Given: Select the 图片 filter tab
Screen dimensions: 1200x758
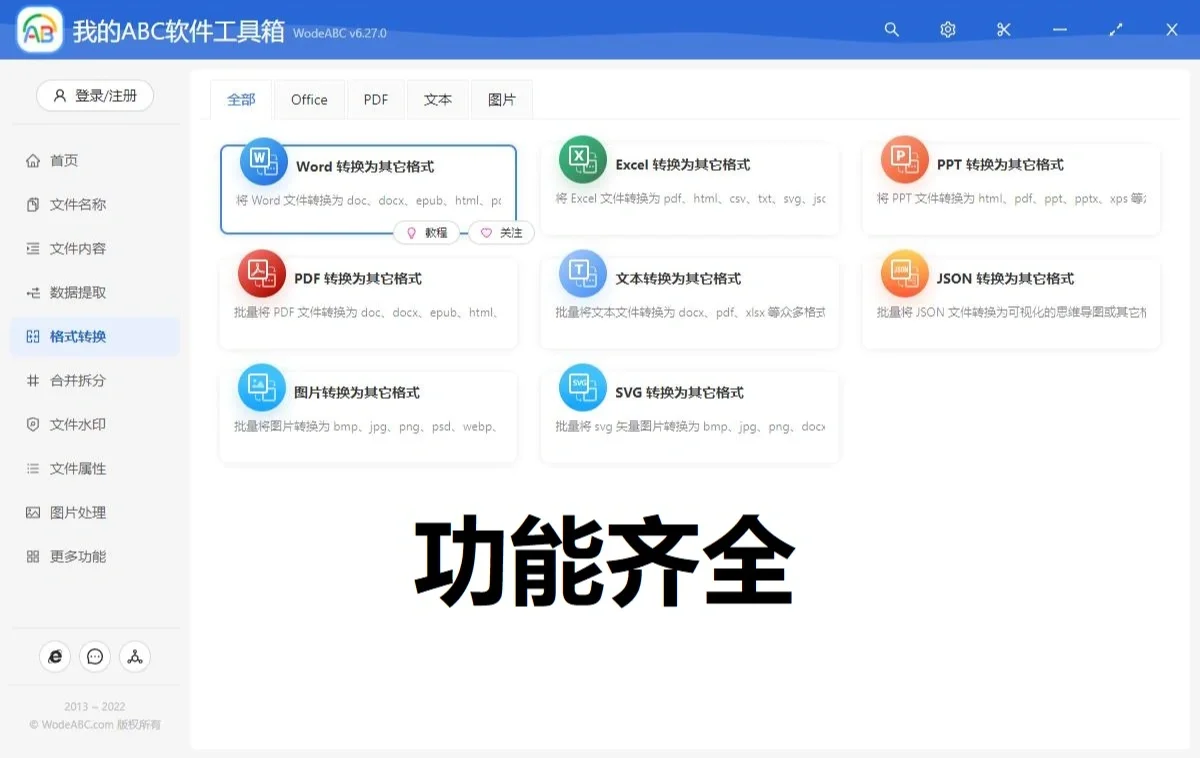Looking at the screenshot, I should [502, 99].
